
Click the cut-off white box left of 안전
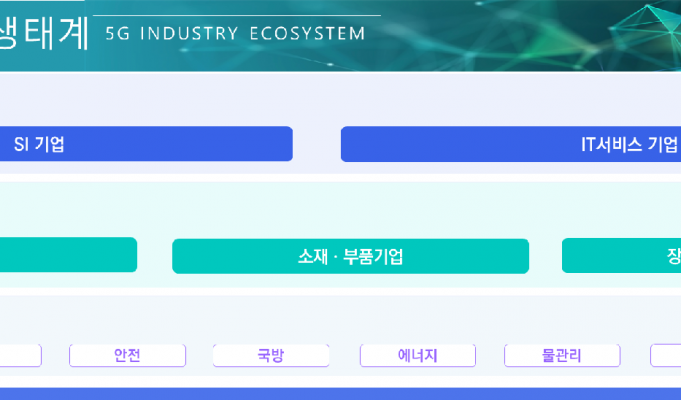pyautogui.click(x=20, y=355)
